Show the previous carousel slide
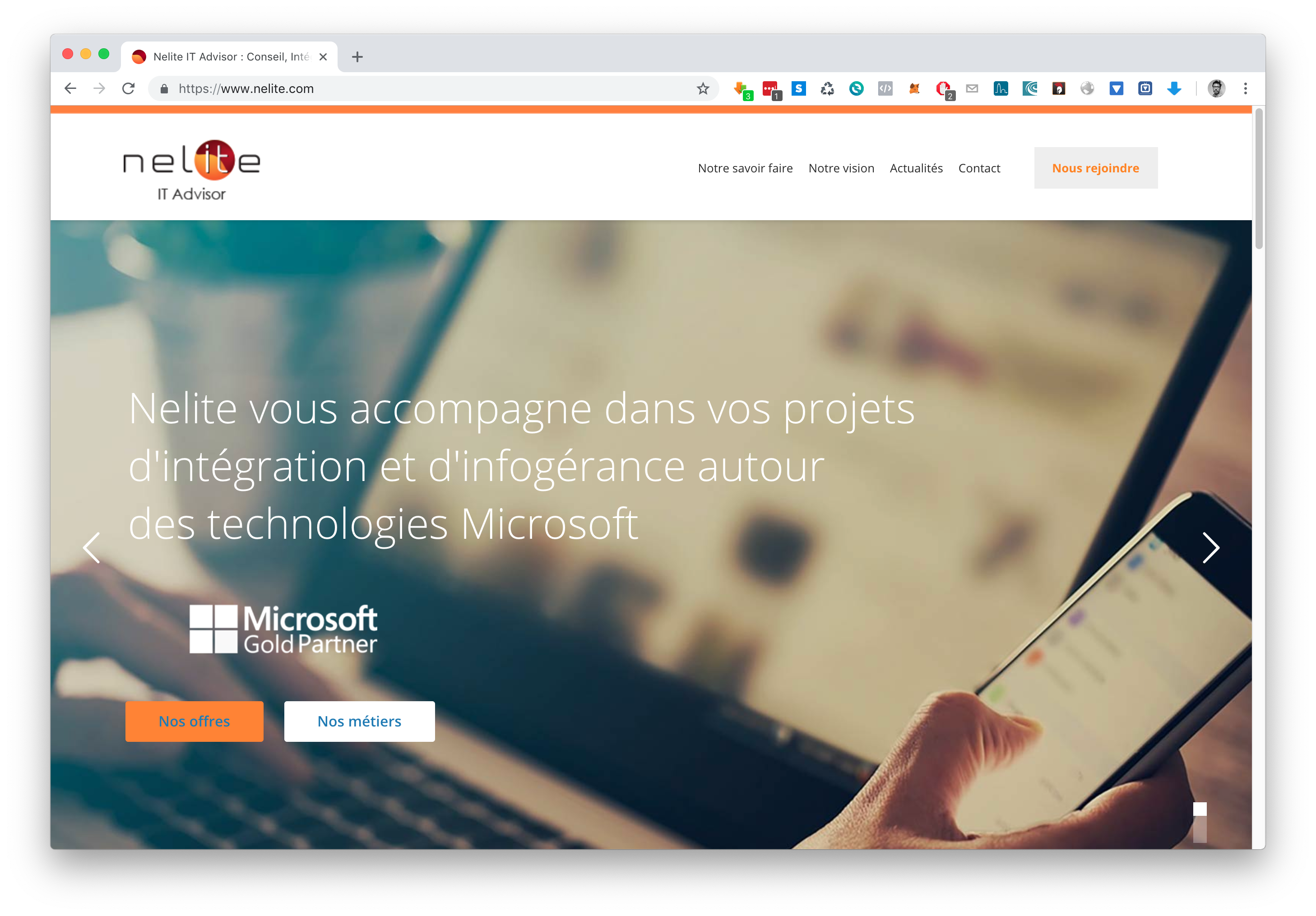1316x916 pixels. click(x=92, y=548)
